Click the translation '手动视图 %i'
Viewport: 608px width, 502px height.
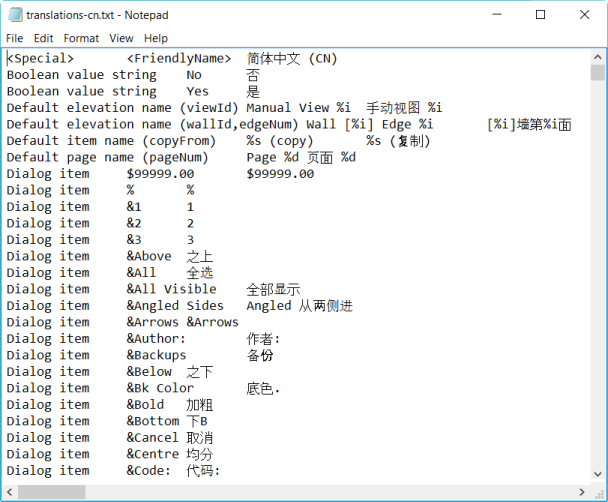(x=404, y=108)
